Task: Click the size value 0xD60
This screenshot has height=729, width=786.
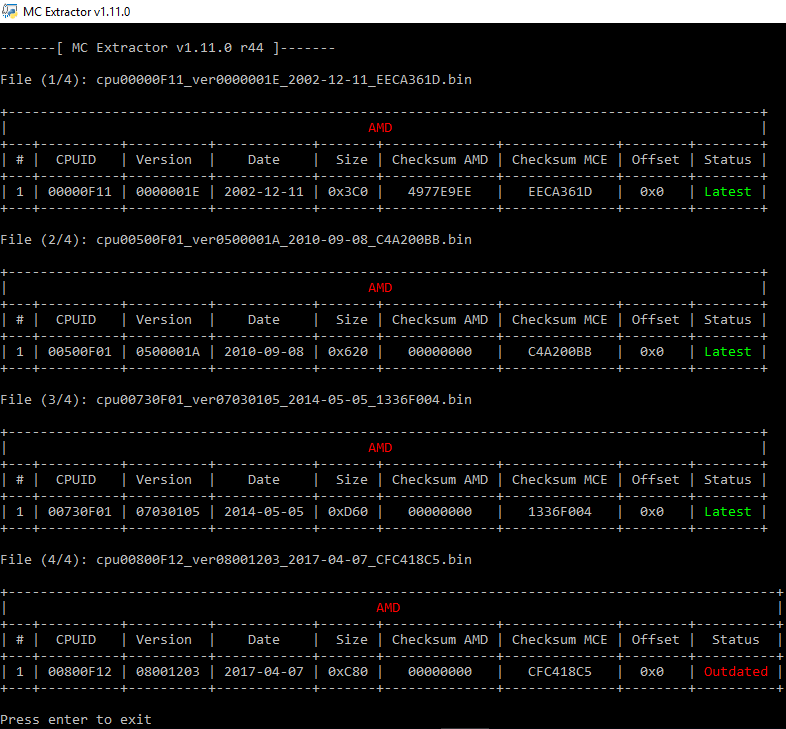Action: [x=348, y=512]
